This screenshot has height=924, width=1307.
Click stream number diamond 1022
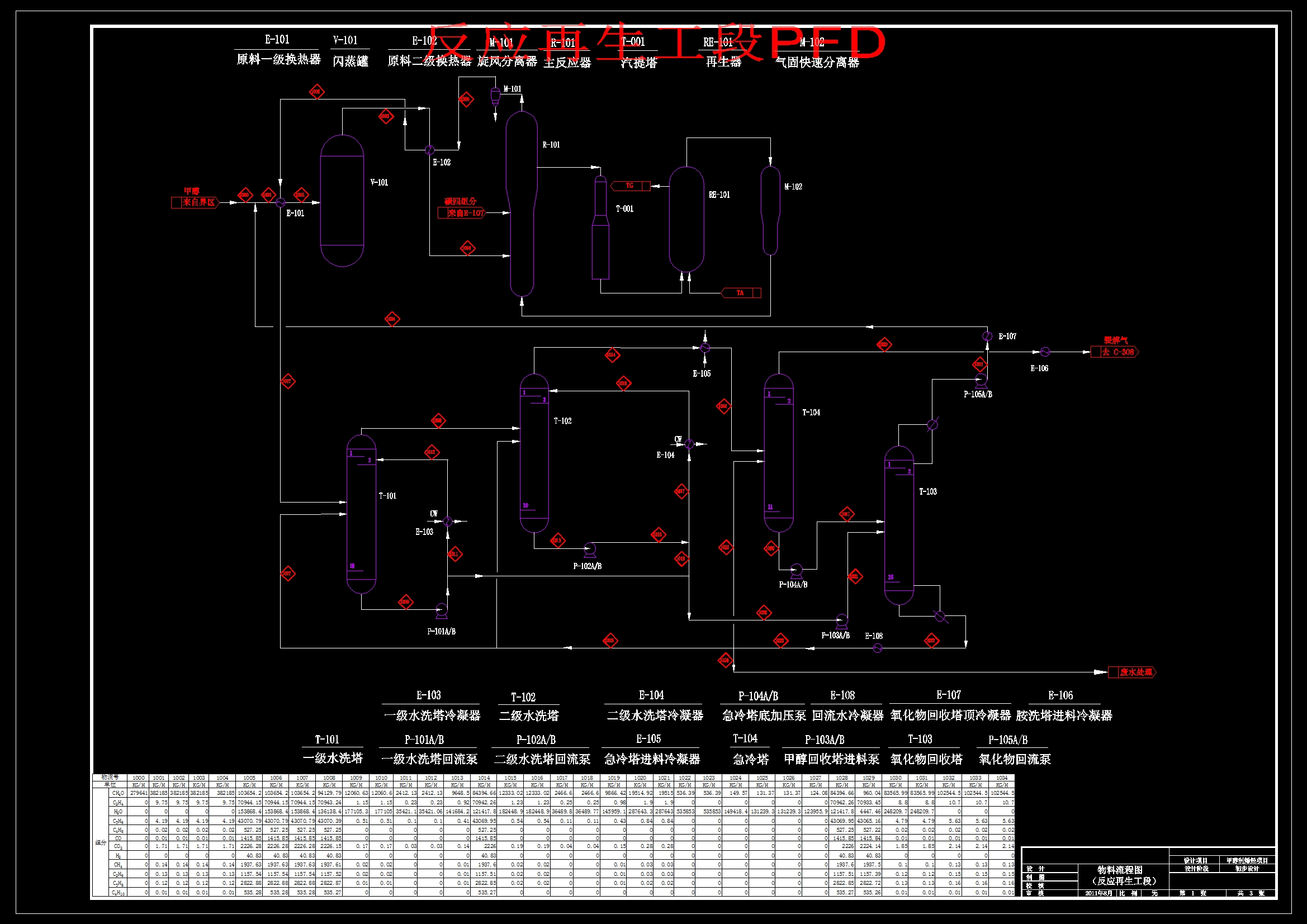tap(931, 641)
